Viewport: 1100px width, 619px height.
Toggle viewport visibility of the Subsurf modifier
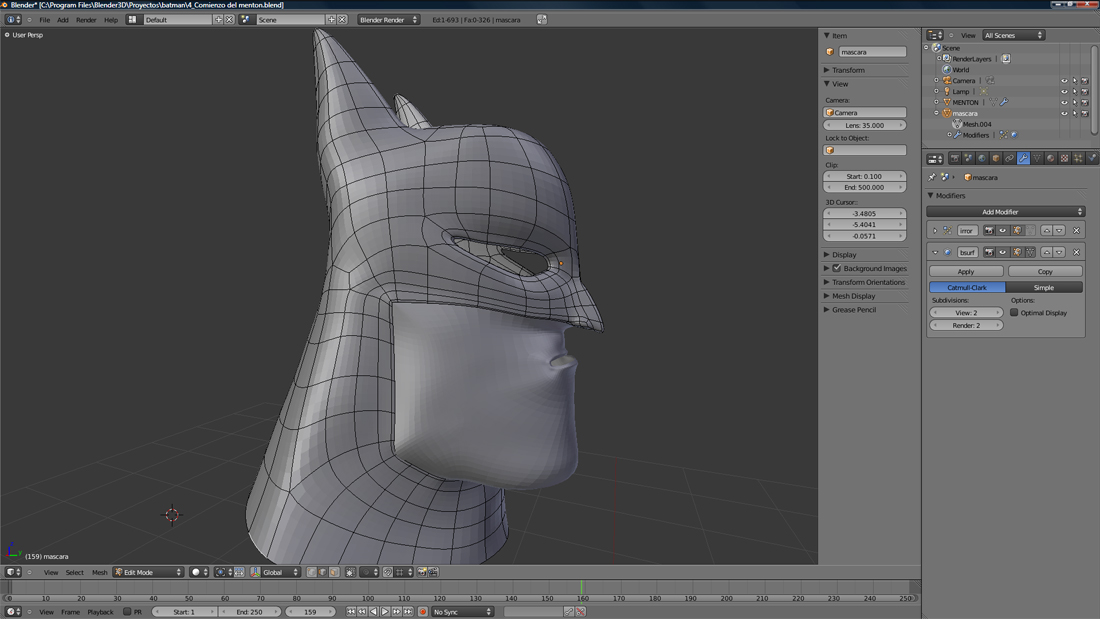pos(1003,252)
